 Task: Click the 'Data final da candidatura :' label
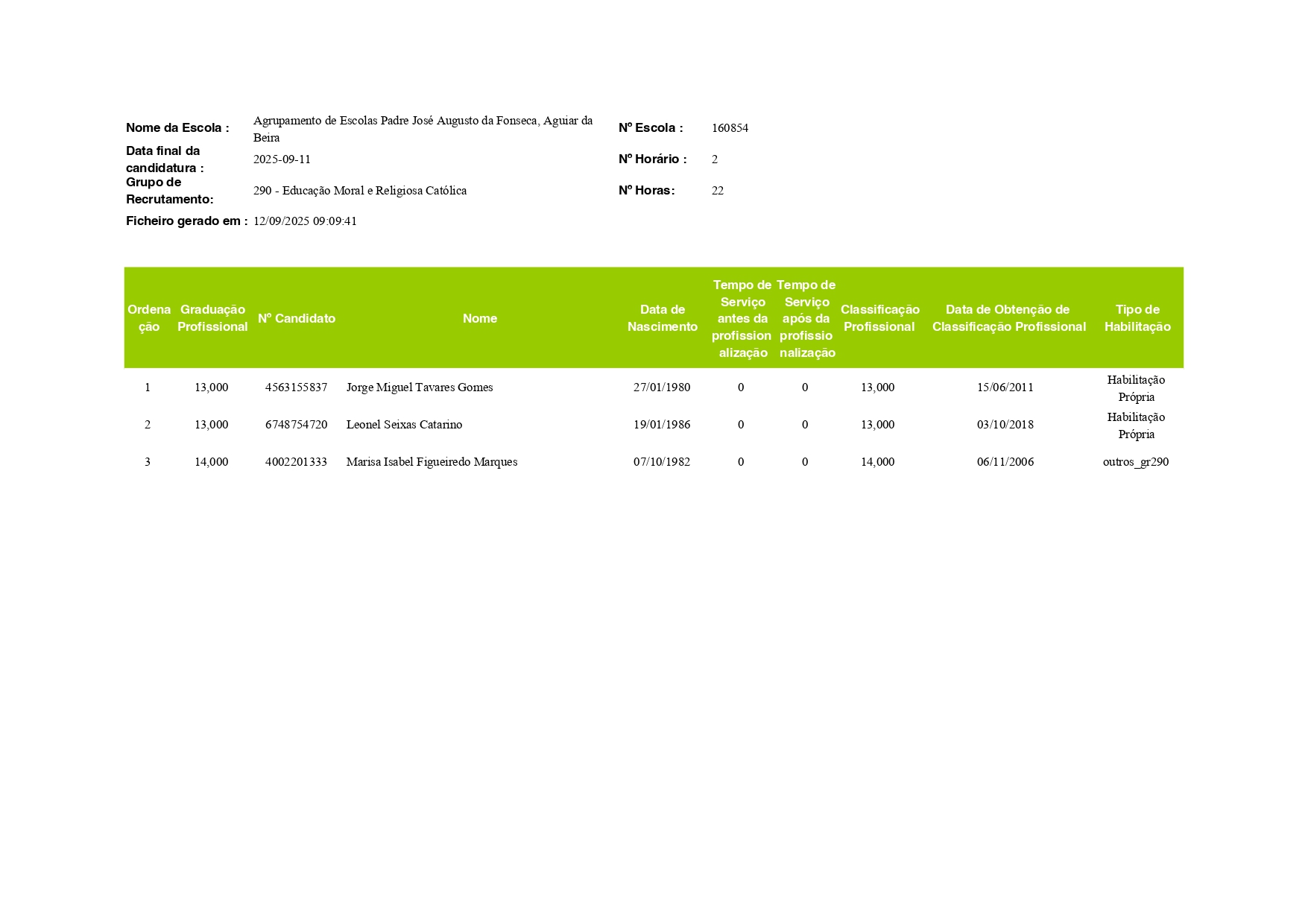point(165,159)
